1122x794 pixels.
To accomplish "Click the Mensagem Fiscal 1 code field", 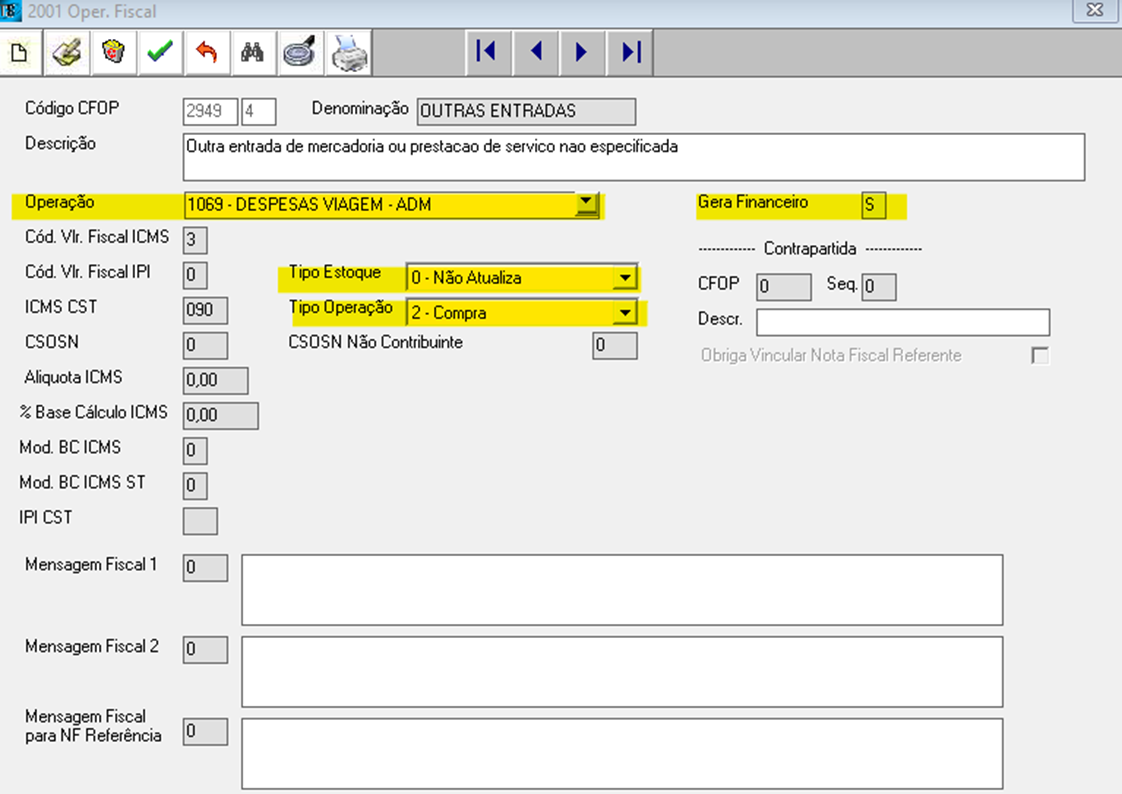I will pos(205,568).
